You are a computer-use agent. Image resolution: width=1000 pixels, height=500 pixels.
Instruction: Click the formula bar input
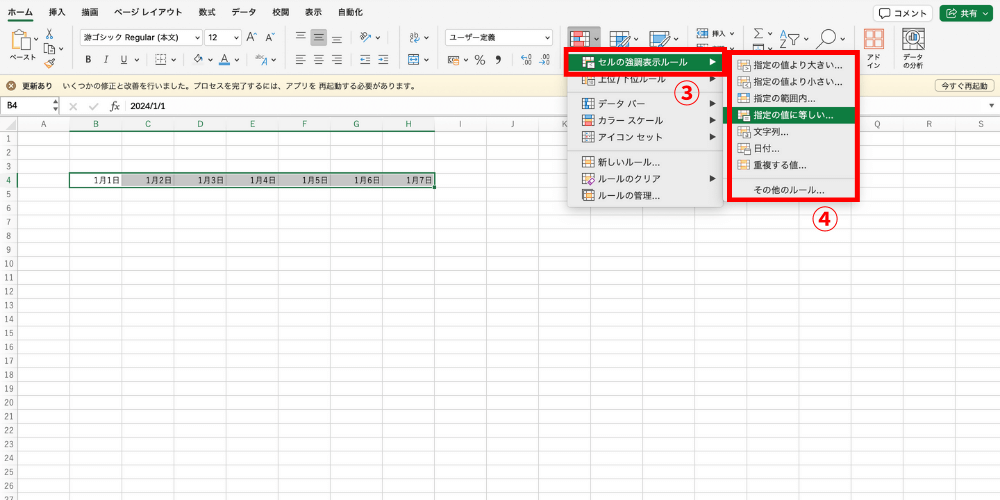click(555, 106)
